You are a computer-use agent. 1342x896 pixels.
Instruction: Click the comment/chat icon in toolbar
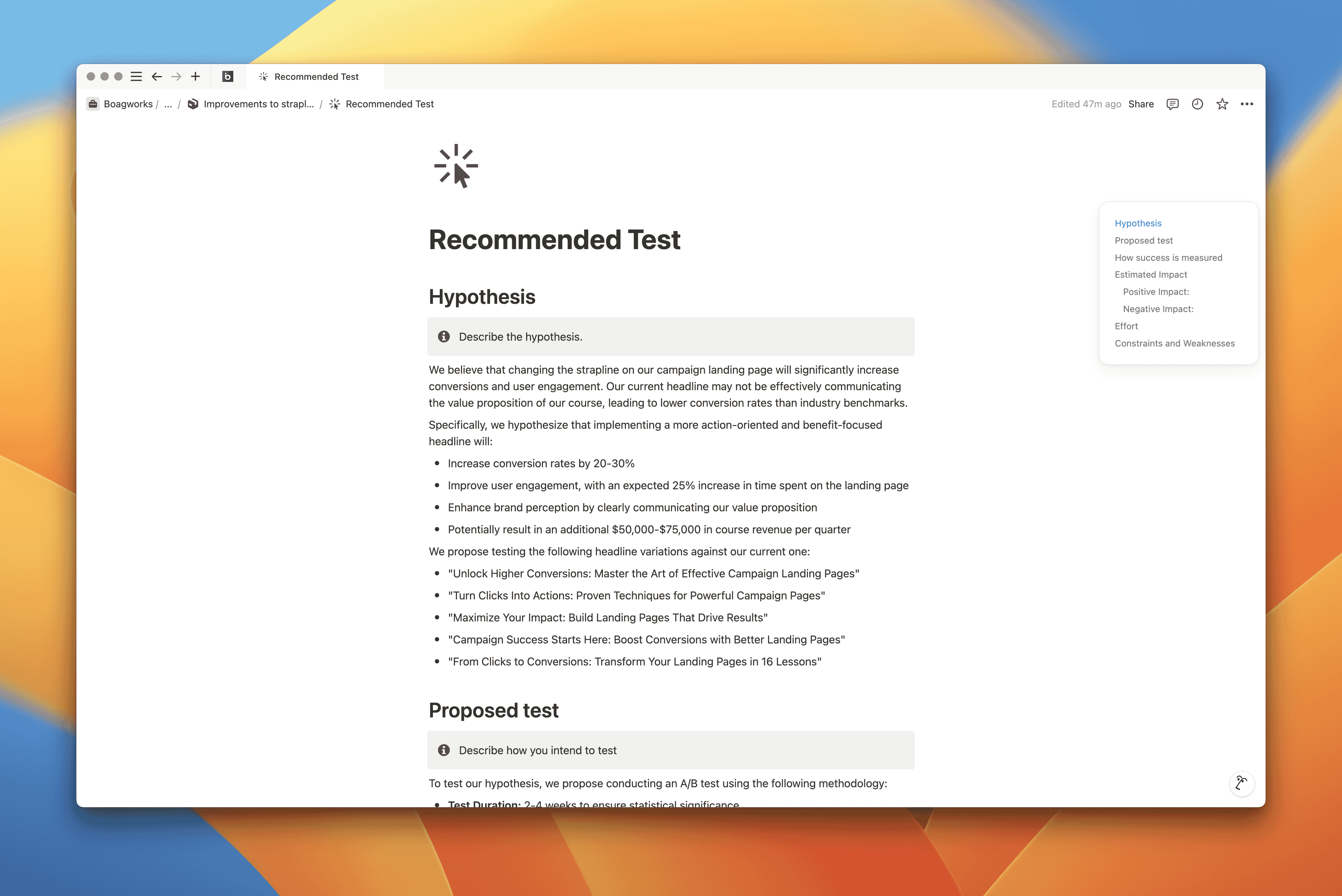(x=1172, y=104)
